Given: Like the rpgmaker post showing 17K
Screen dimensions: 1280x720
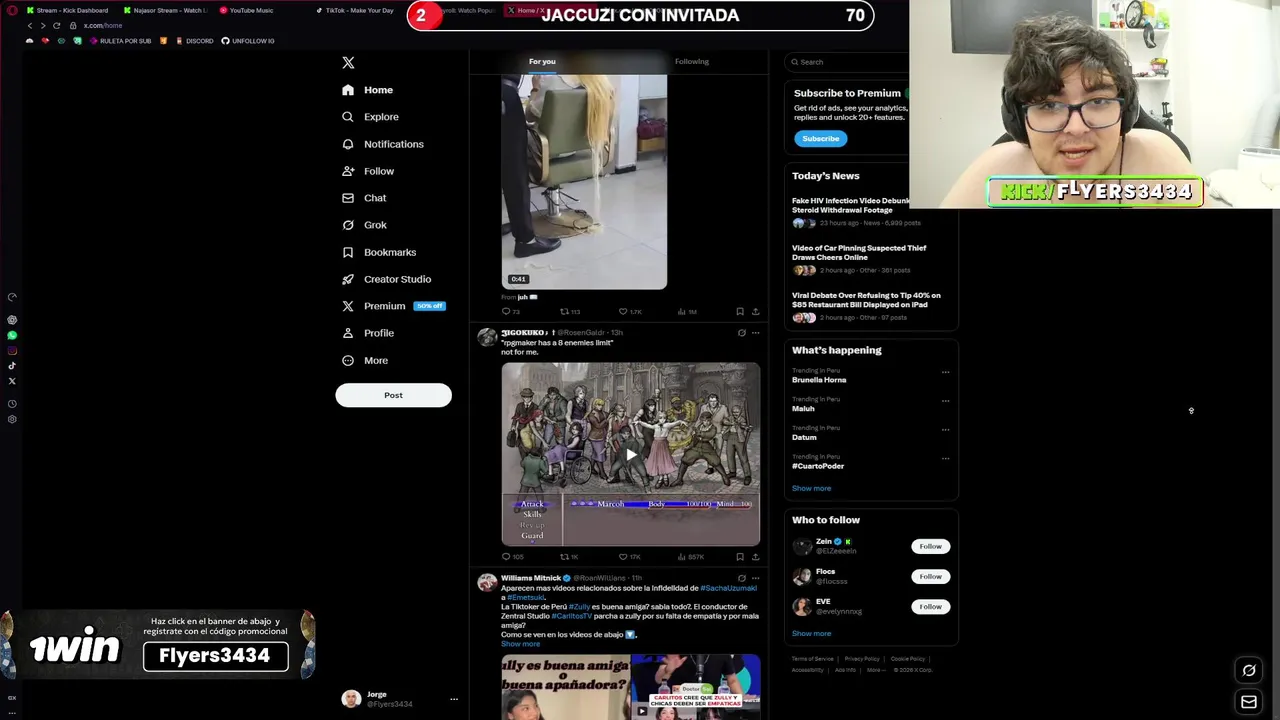Looking at the screenshot, I should point(629,557).
